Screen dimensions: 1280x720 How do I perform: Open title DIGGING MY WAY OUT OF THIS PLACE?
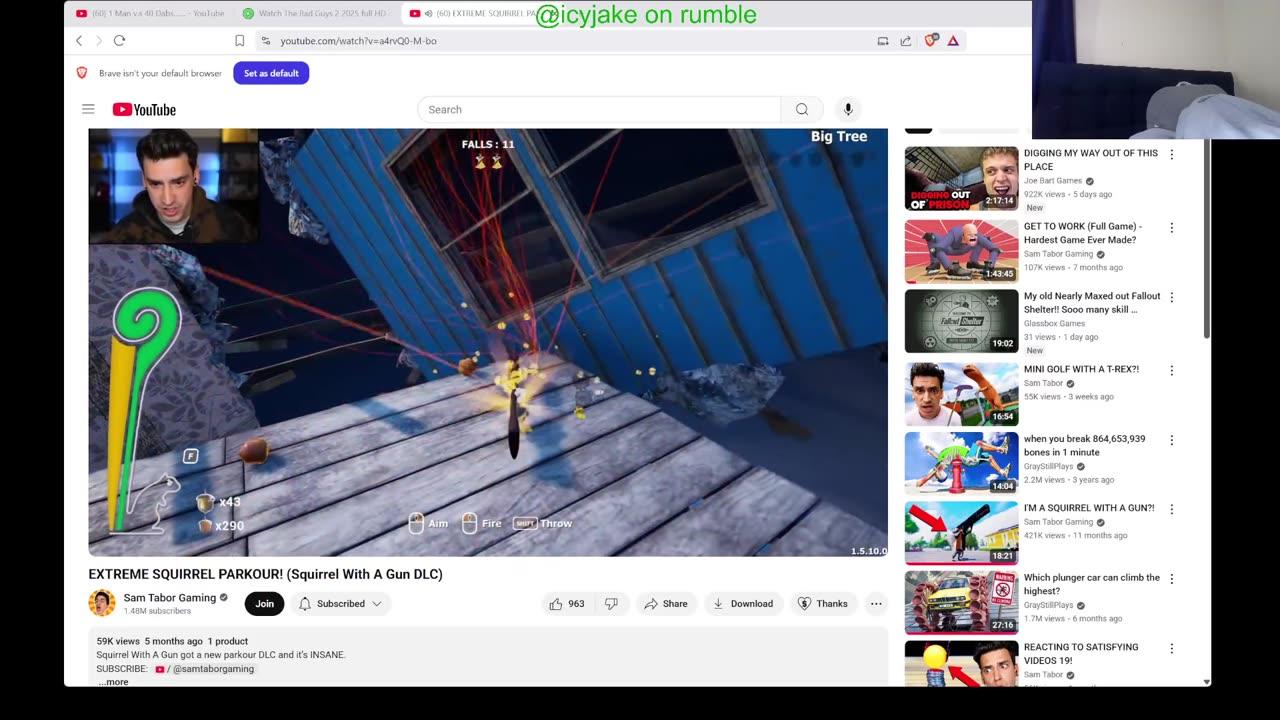[1090, 160]
